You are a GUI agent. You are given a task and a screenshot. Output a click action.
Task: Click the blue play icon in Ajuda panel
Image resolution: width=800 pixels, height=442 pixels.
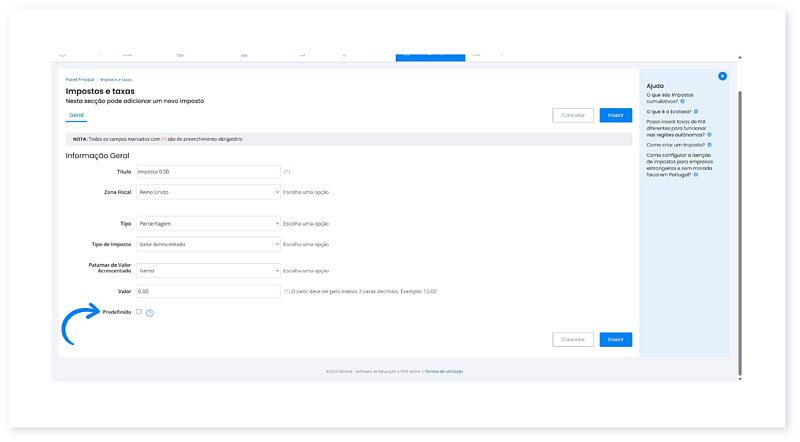pos(722,76)
